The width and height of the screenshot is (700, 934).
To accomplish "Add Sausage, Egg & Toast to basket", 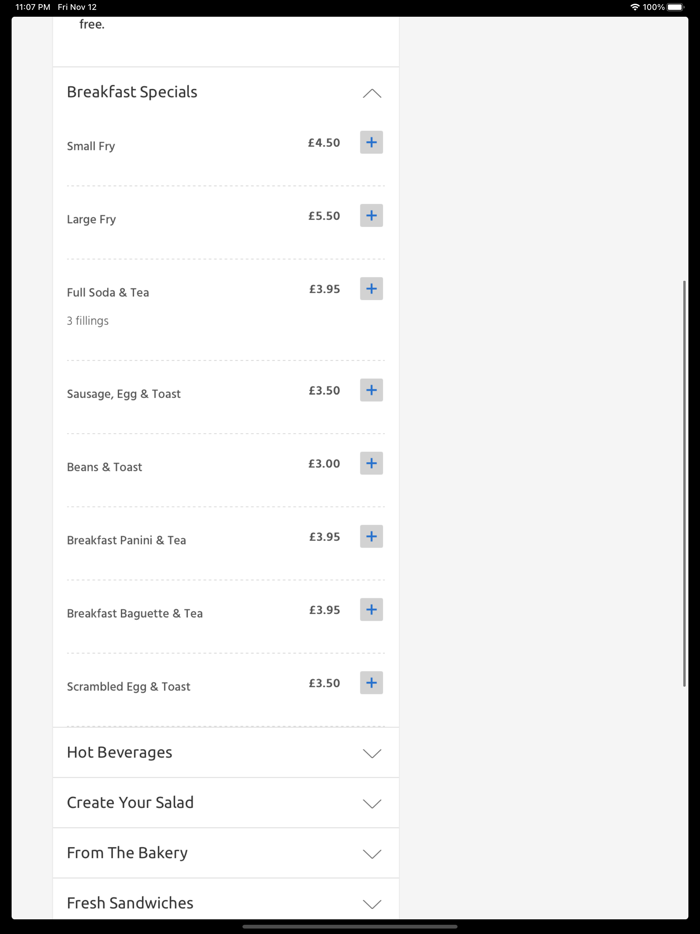I will click(x=371, y=390).
